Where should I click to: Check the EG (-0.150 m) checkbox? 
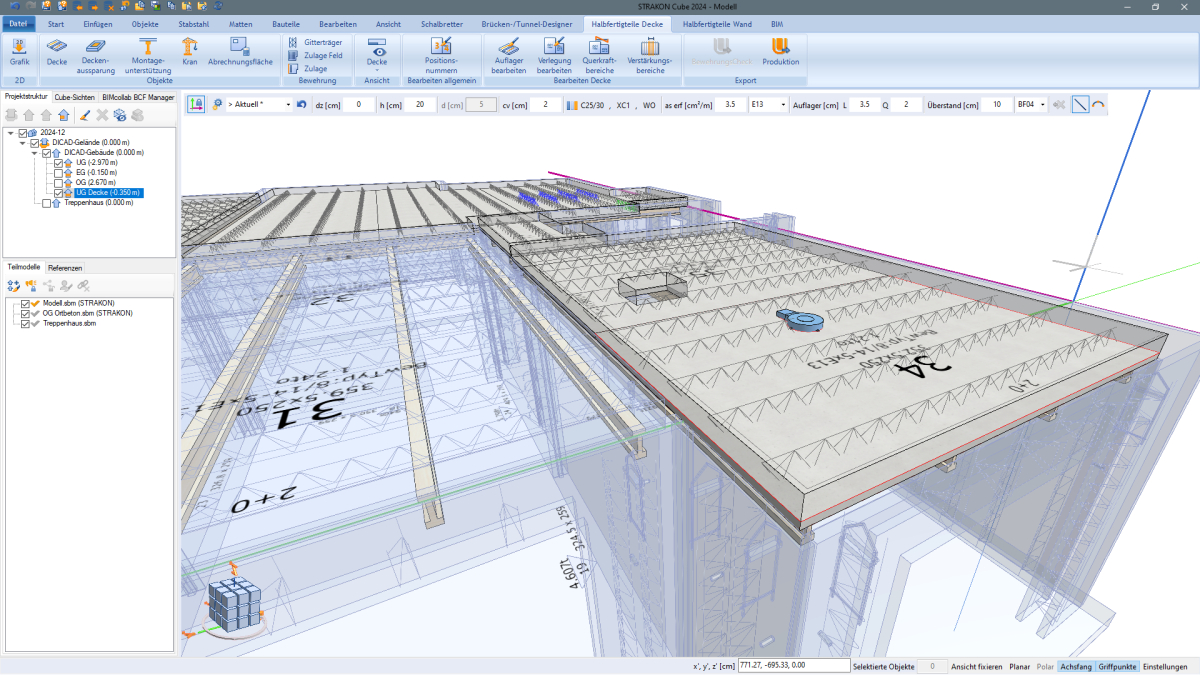click(x=58, y=173)
